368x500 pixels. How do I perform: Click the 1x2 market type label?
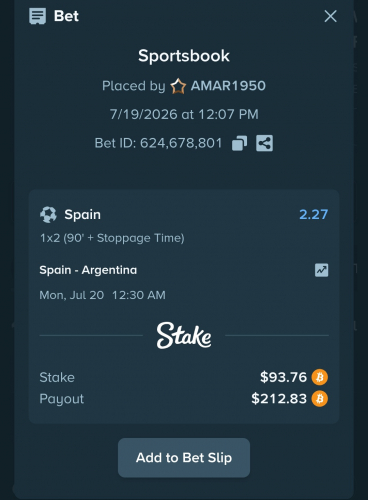pyautogui.click(x=112, y=238)
